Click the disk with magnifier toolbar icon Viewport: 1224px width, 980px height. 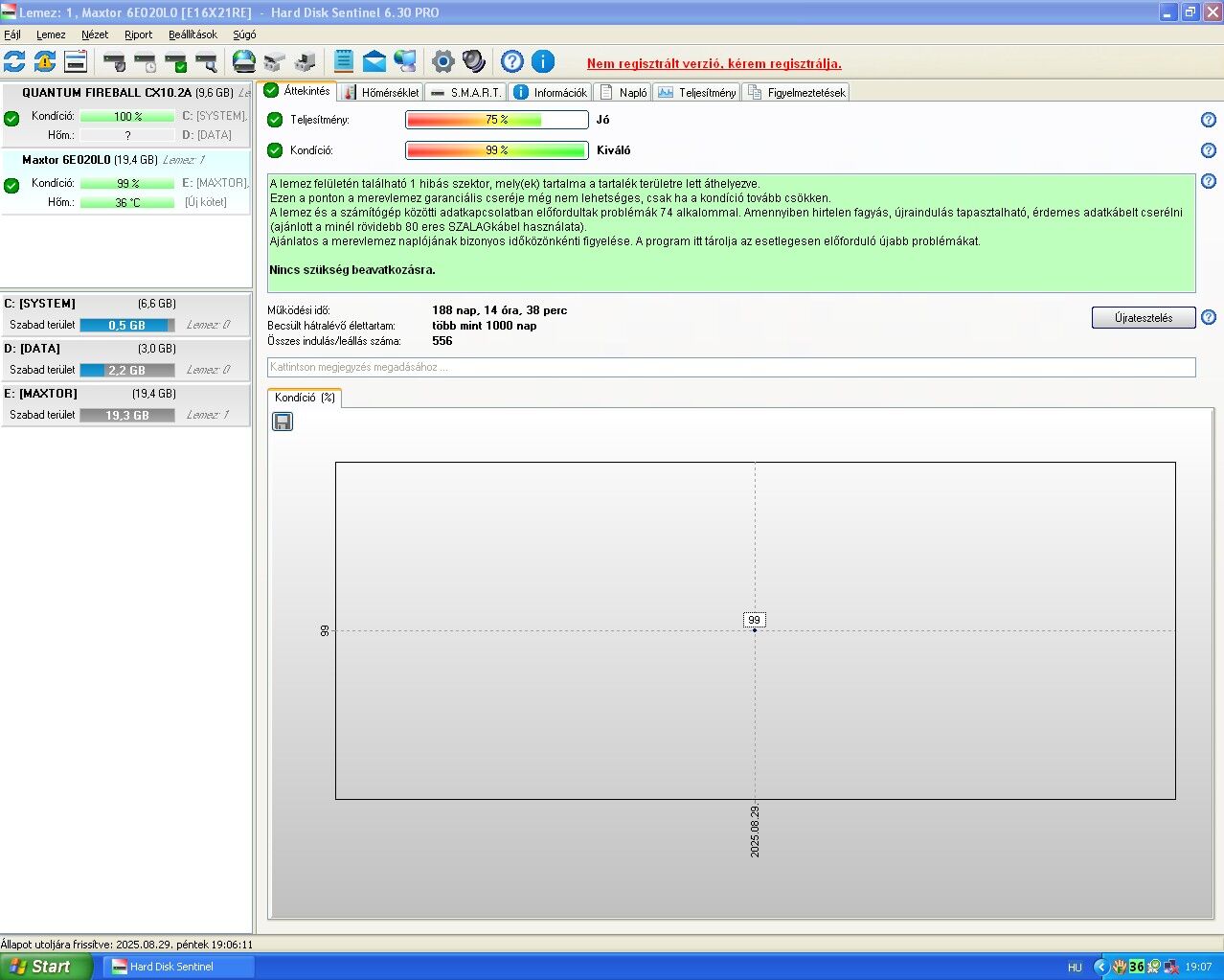pyautogui.click(x=206, y=62)
